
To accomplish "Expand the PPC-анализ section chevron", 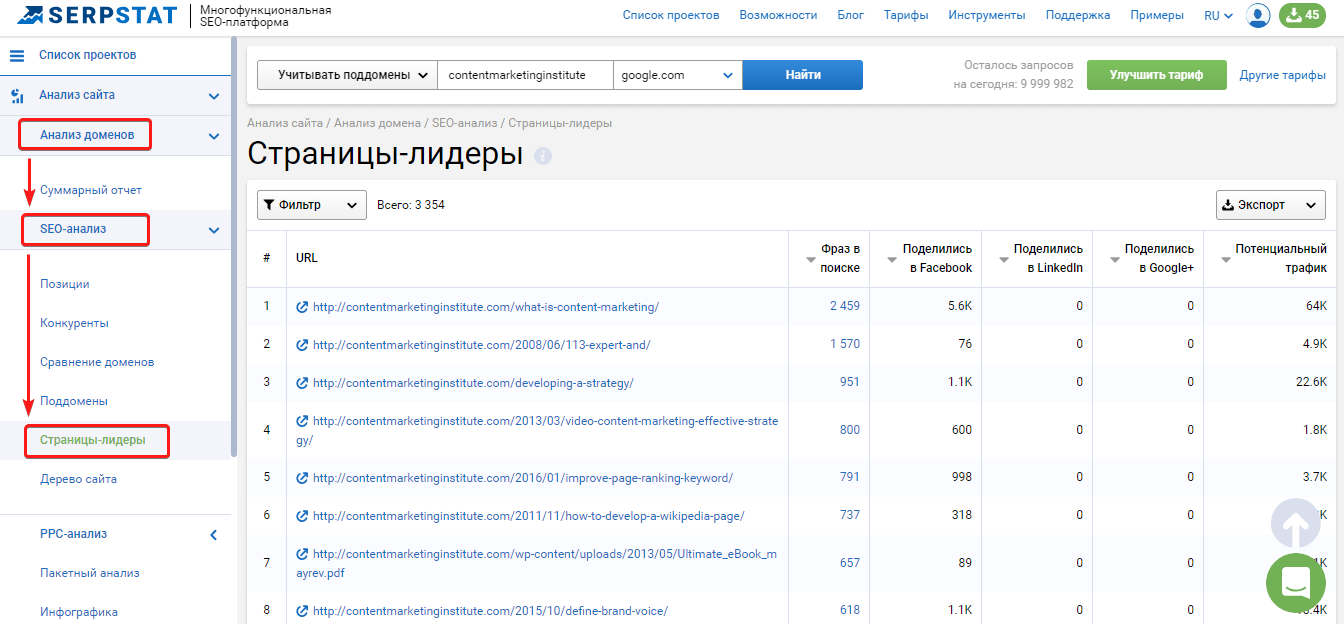I will point(213,535).
